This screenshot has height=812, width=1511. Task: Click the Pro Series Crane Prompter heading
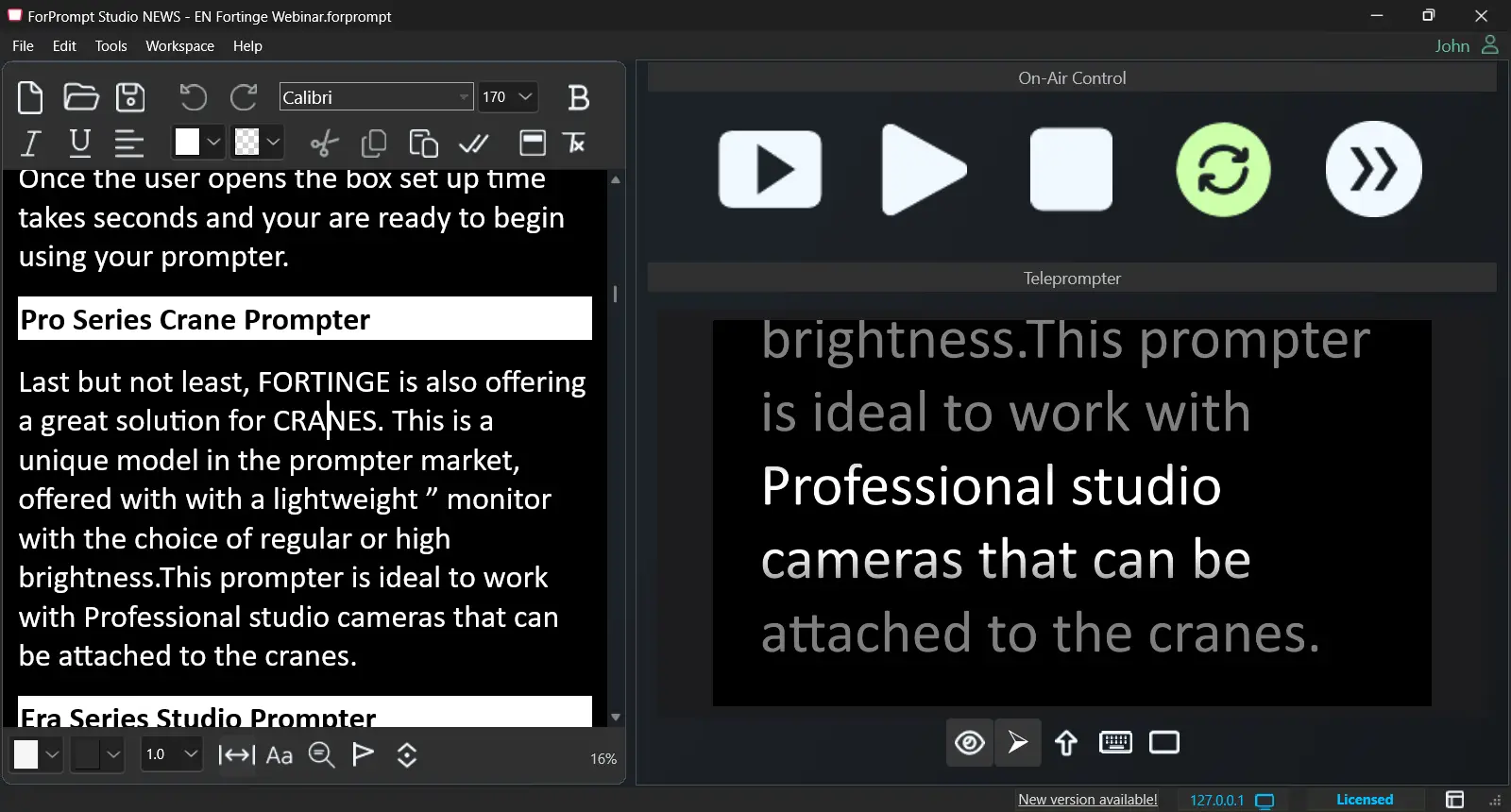304,319
